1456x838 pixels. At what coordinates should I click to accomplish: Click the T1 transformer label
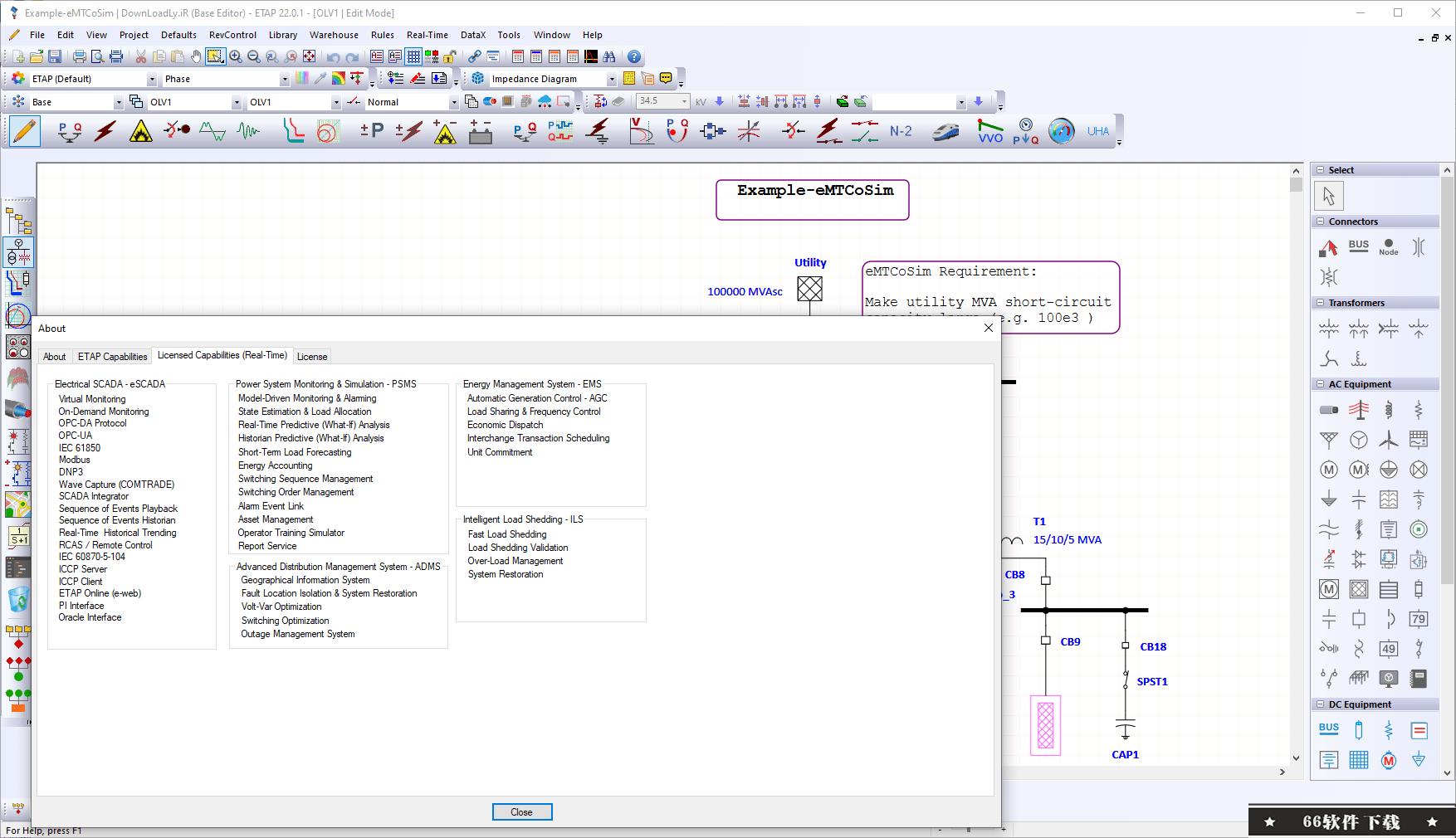1039,521
